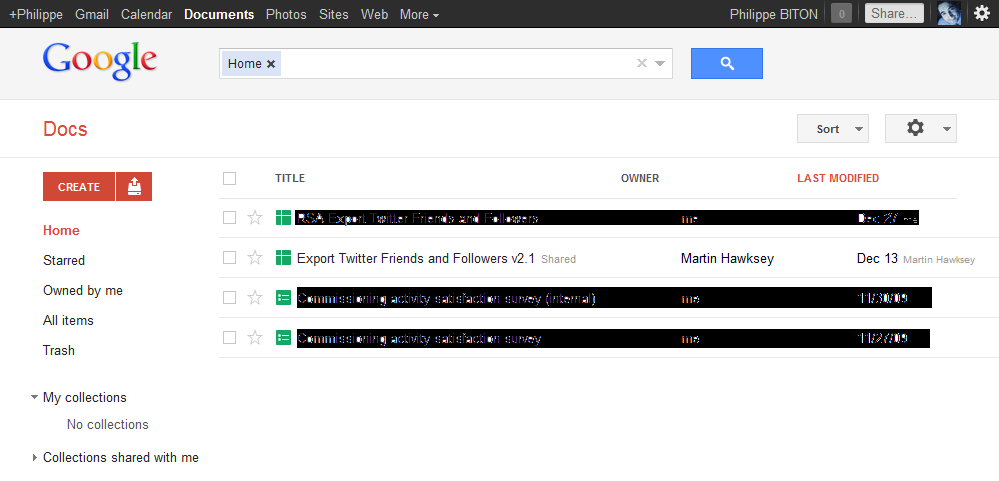Collapse the My collections section
999x481 pixels.
coord(34,398)
